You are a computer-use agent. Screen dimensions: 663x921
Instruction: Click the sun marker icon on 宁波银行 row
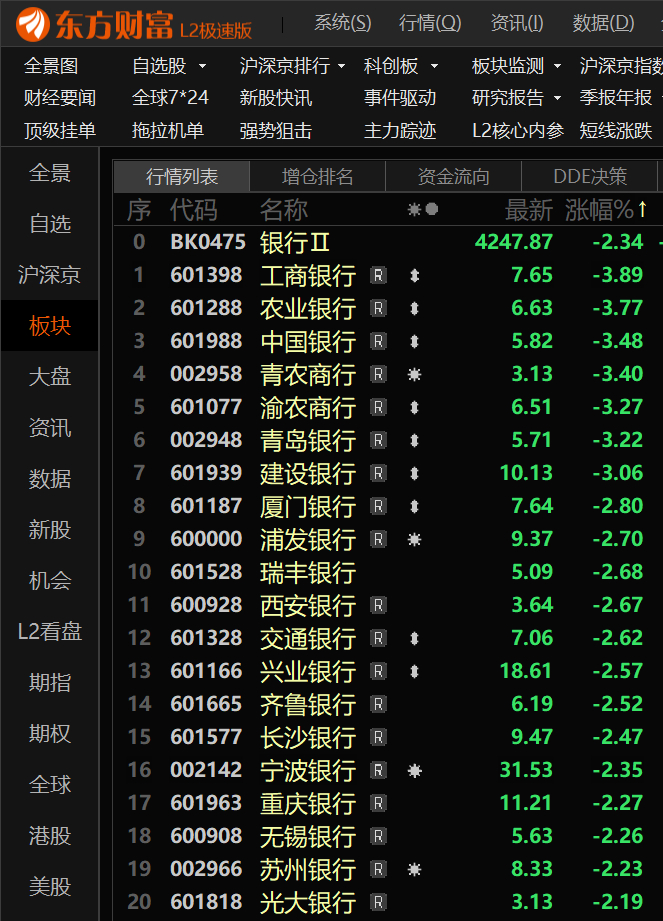click(x=415, y=770)
